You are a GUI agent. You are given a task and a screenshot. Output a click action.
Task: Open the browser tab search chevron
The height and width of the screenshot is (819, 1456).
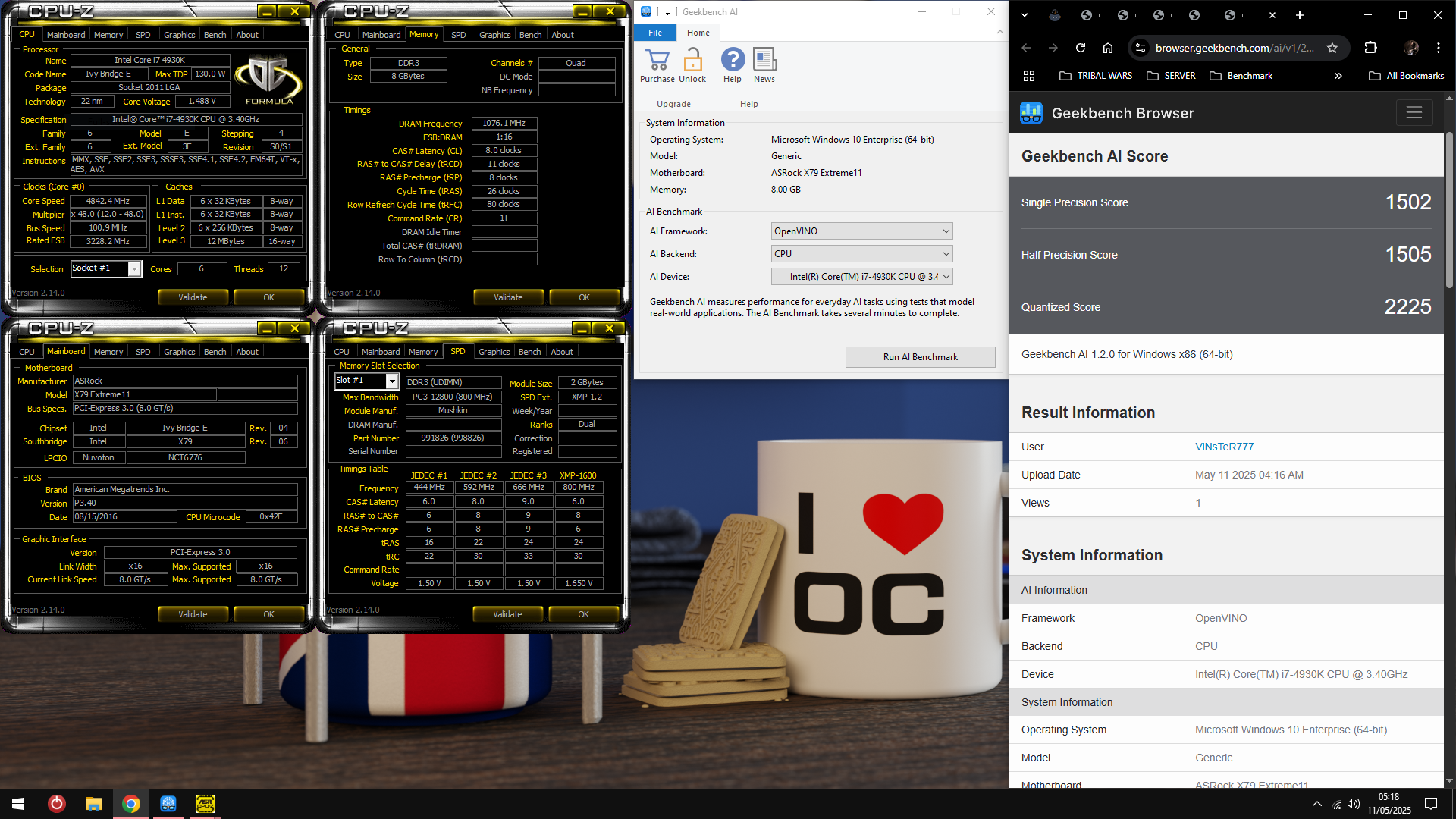[x=1025, y=15]
